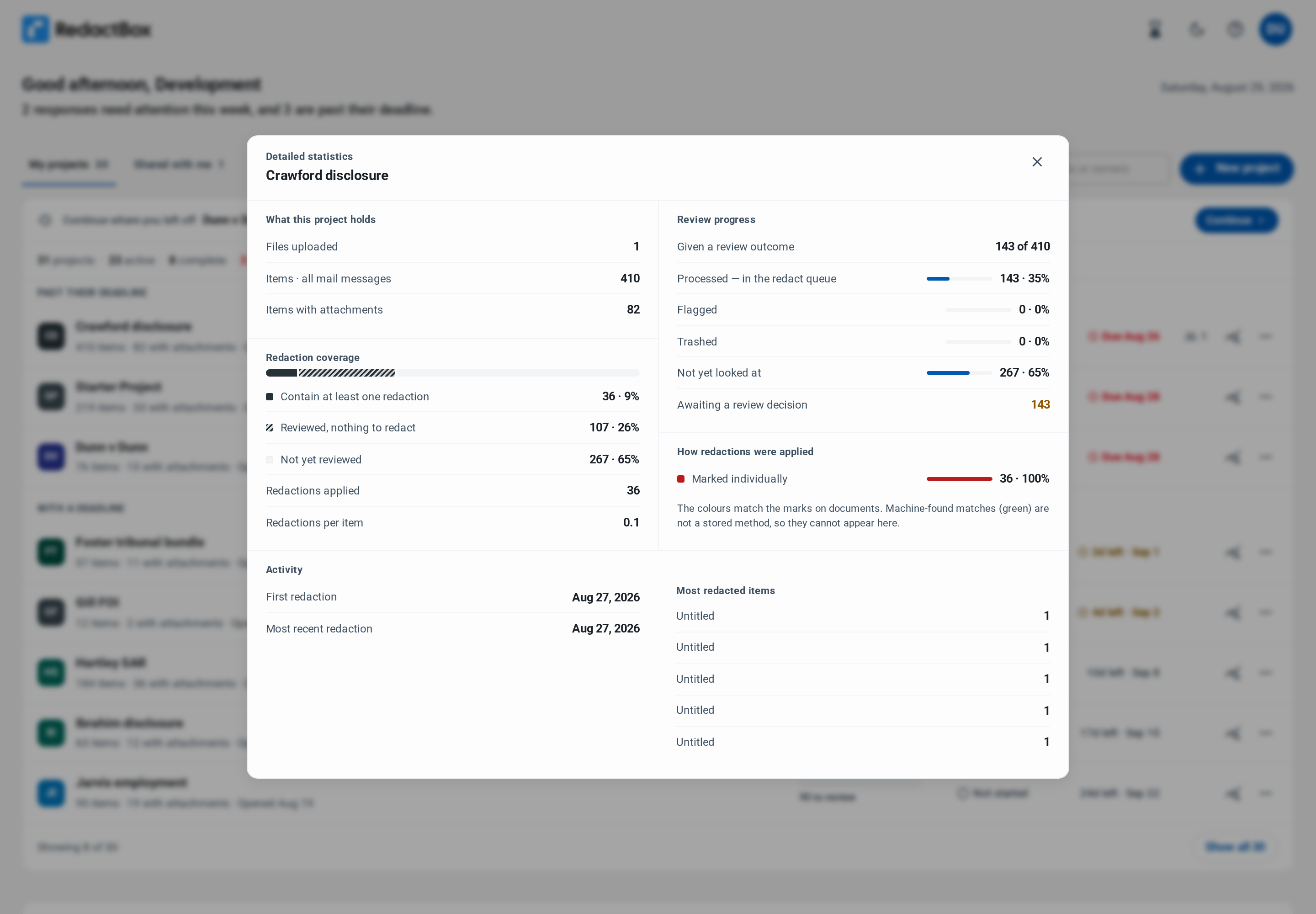Viewport: 1316px width, 914px height.
Task: Open the user avatar menu
Action: tap(1275, 29)
